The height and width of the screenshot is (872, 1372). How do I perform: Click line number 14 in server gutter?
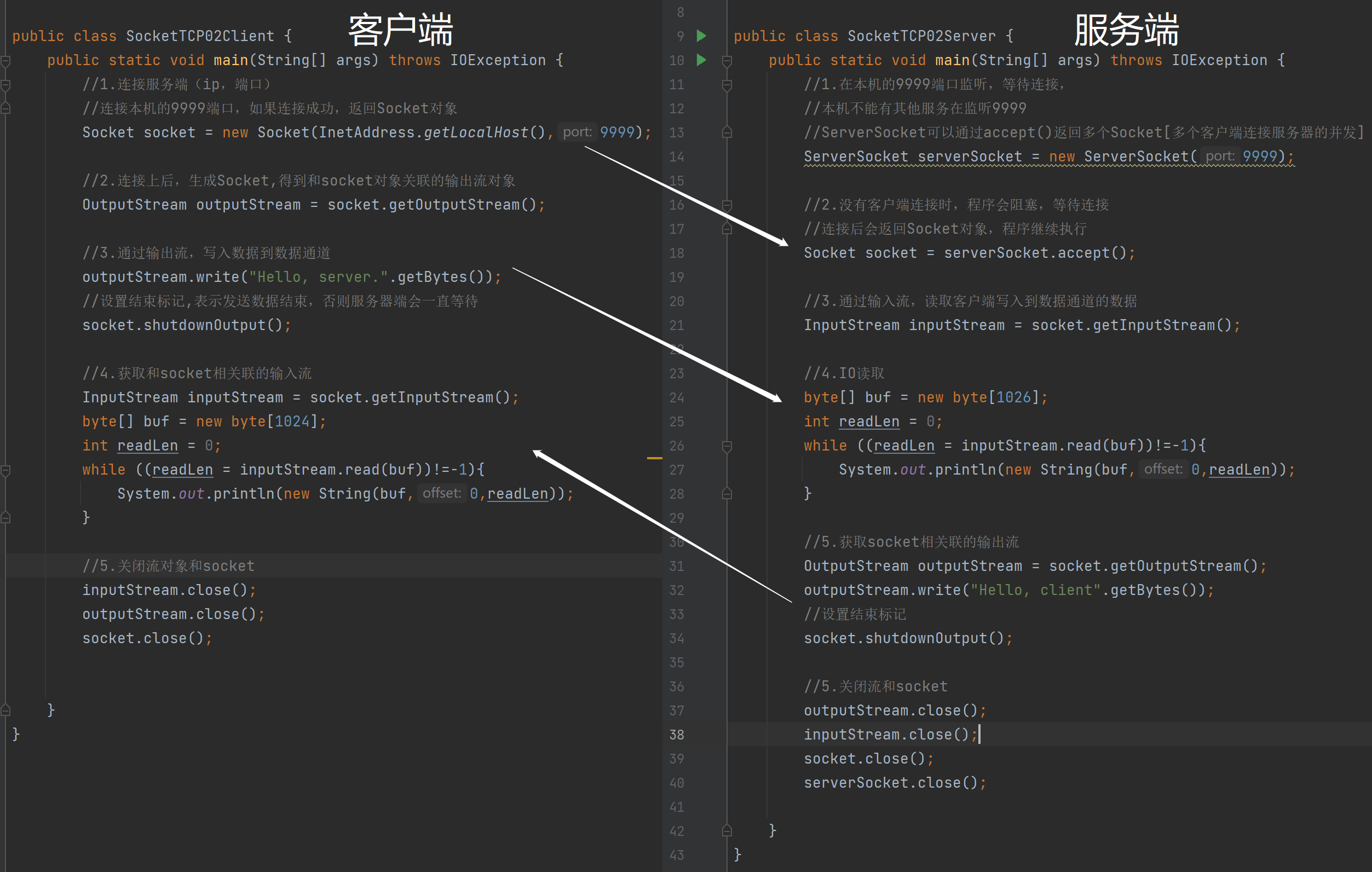677,157
